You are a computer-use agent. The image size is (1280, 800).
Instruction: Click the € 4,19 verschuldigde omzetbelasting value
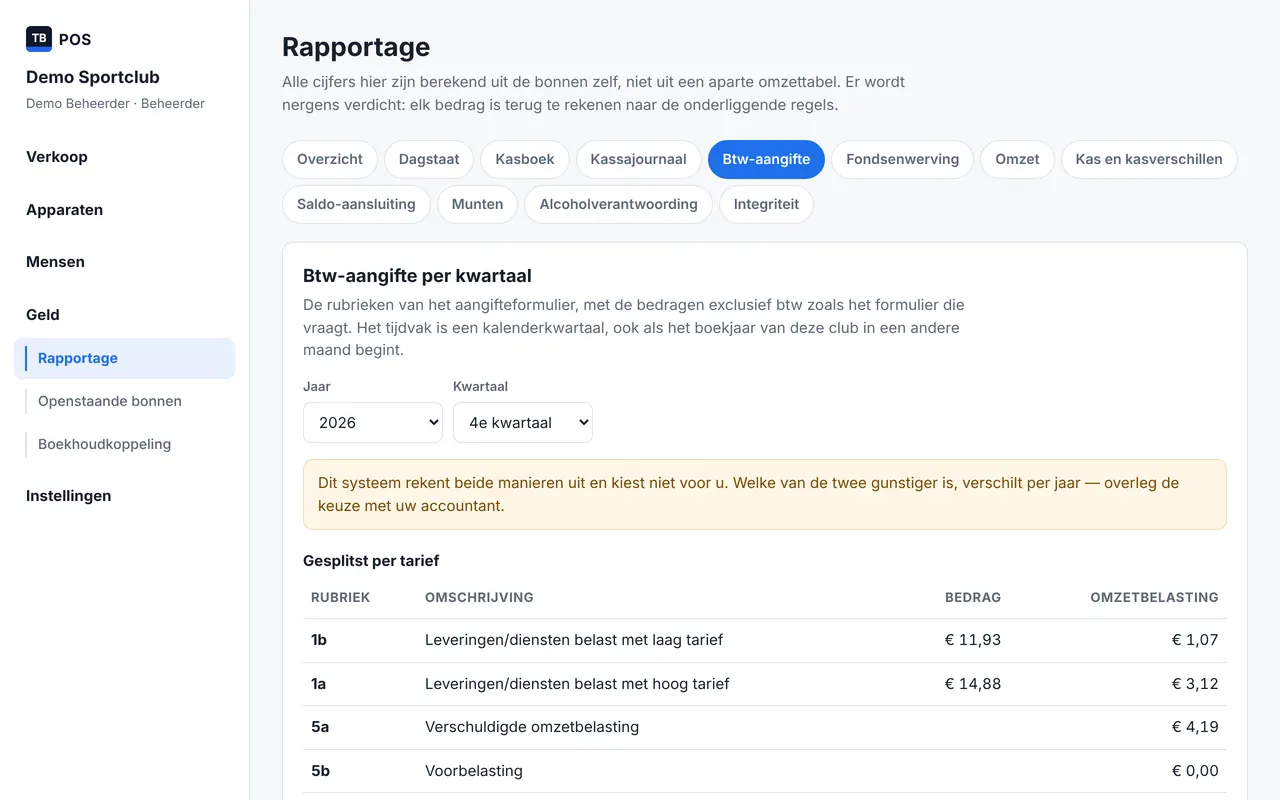1195,727
